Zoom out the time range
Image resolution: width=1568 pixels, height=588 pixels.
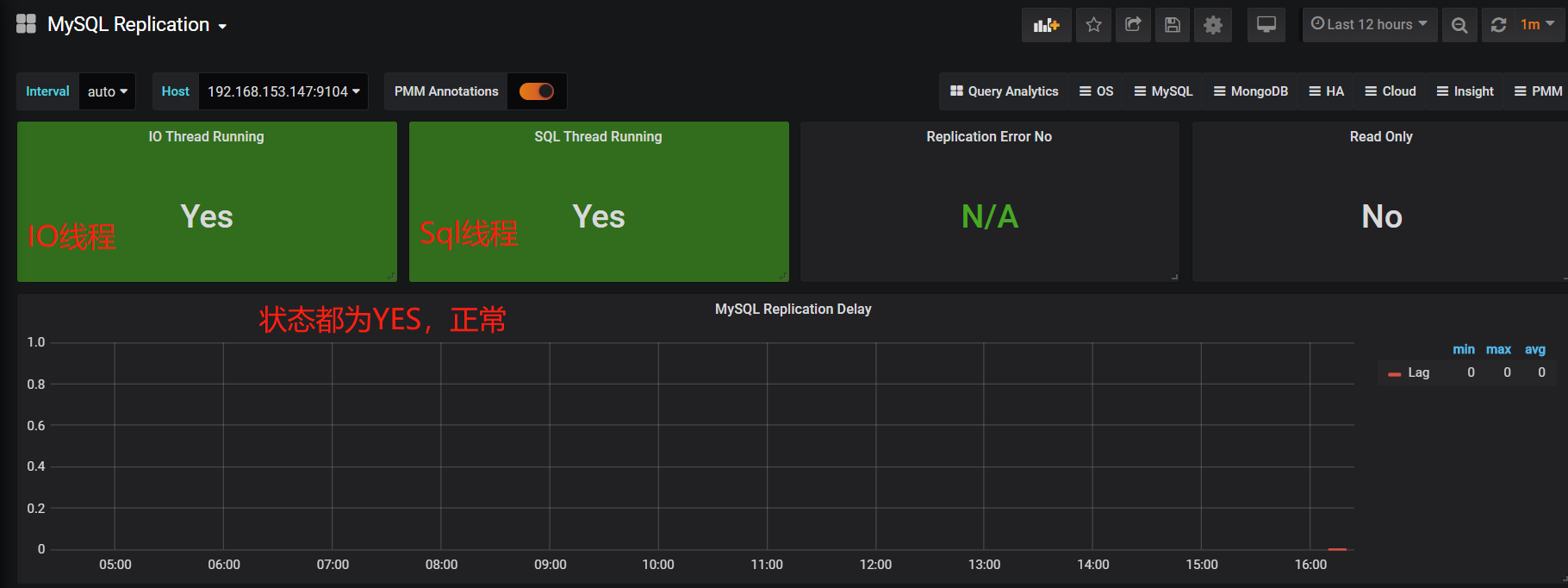(1459, 25)
